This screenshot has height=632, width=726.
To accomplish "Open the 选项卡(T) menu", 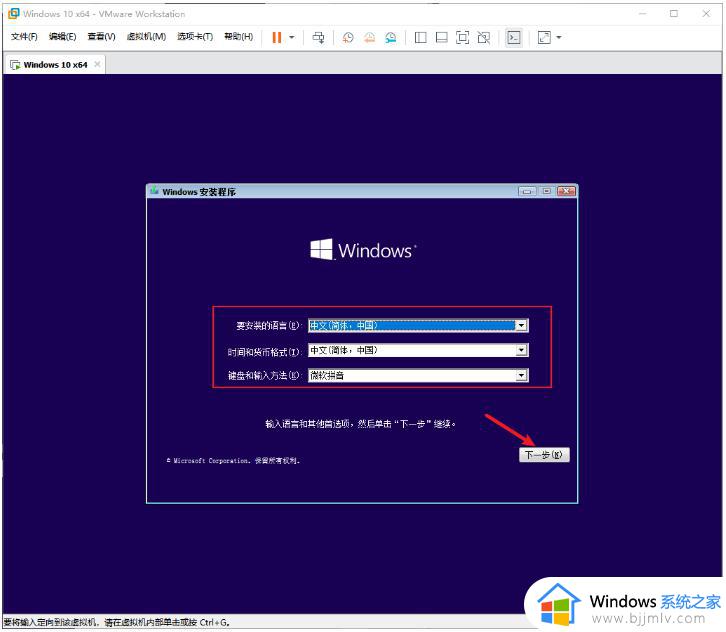I will coord(195,37).
